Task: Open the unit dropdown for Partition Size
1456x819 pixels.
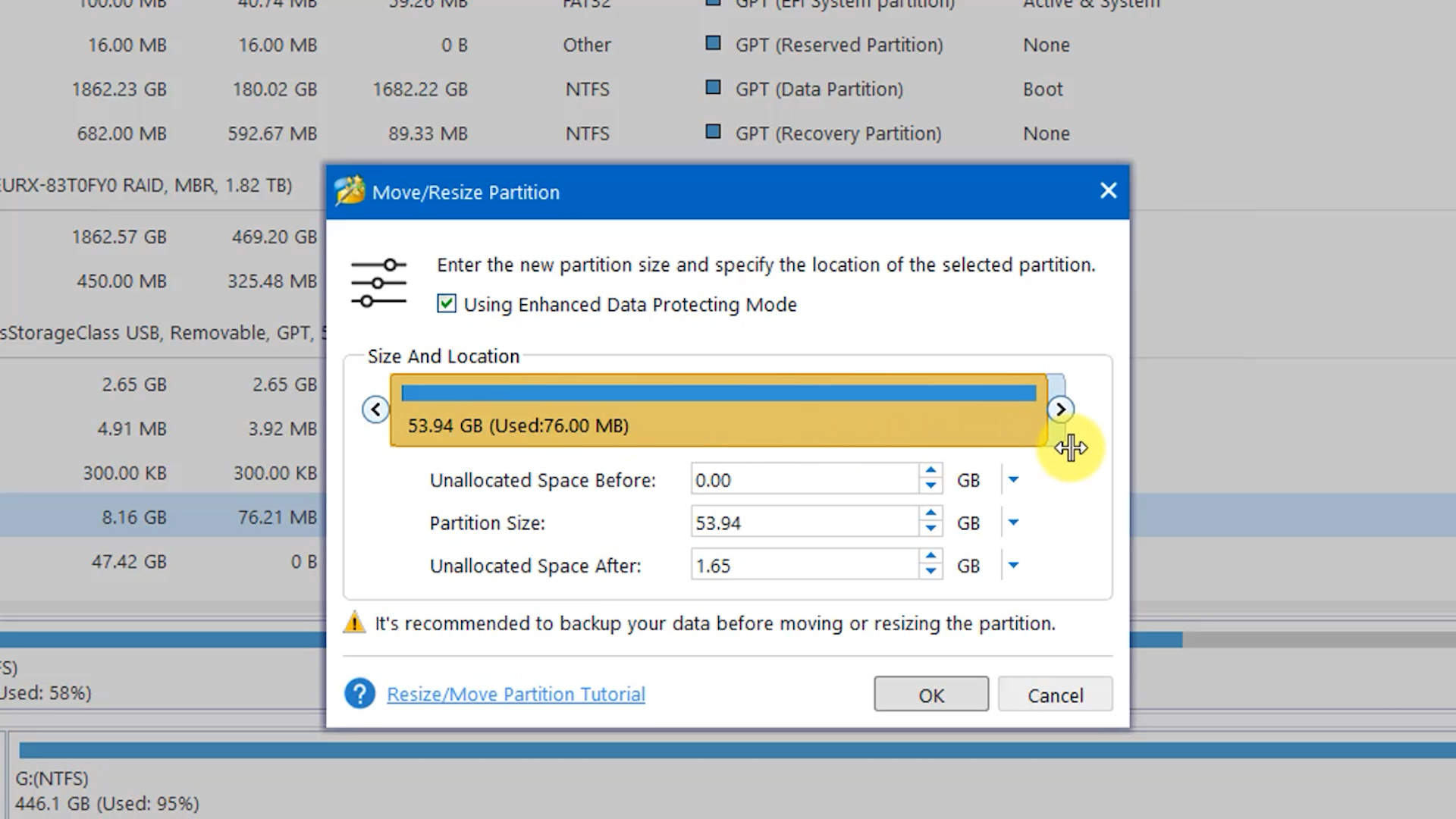Action: pyautogui.click(x=1013, y=522)
